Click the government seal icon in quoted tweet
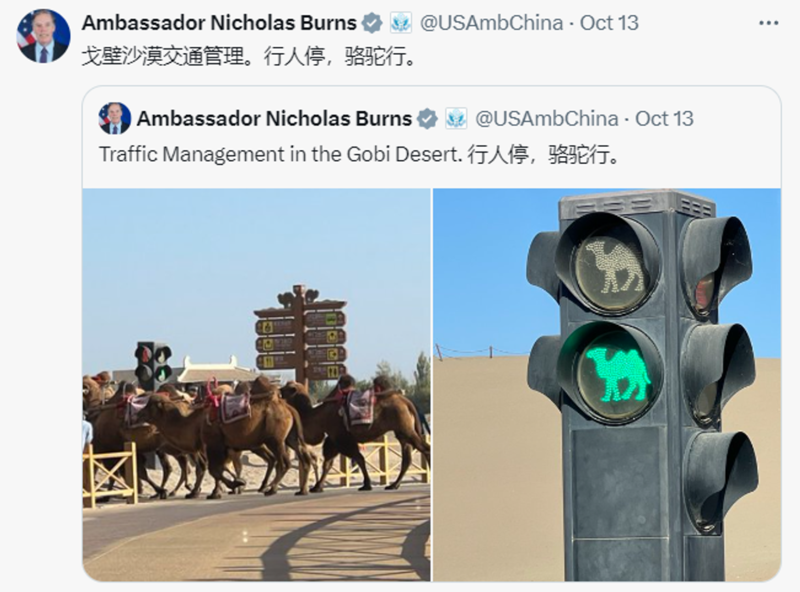The height and width of the screenshot is (592, 800). tap(456, 119)
